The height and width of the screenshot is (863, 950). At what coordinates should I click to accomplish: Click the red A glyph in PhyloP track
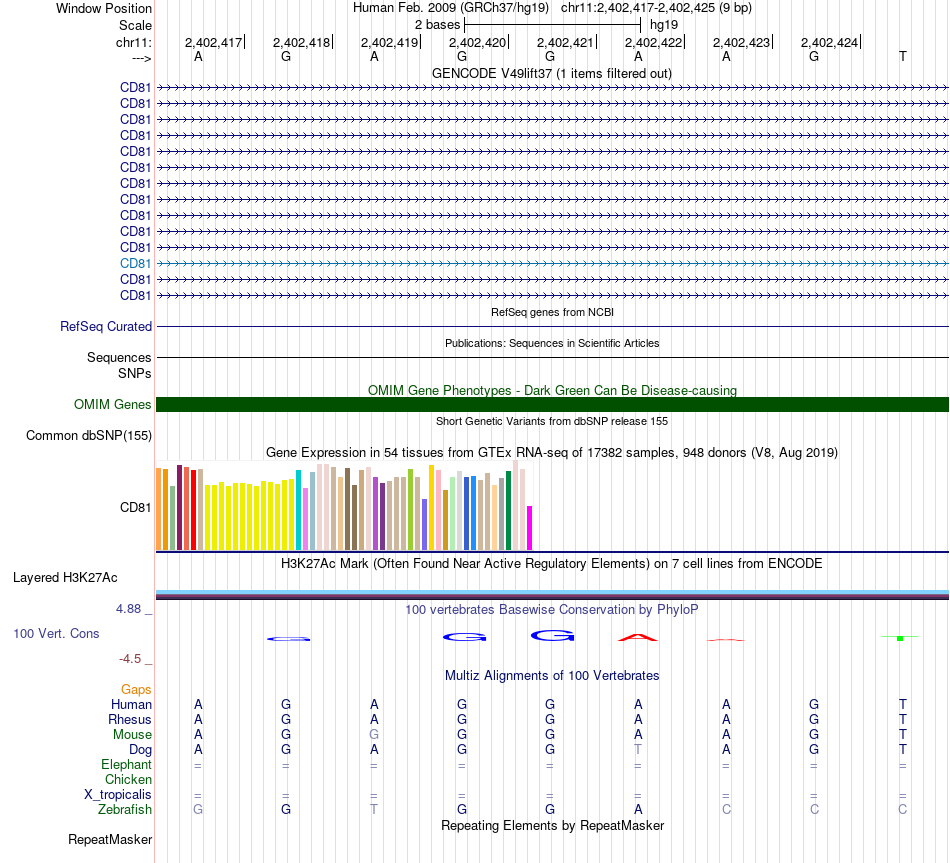coord(637,637)
